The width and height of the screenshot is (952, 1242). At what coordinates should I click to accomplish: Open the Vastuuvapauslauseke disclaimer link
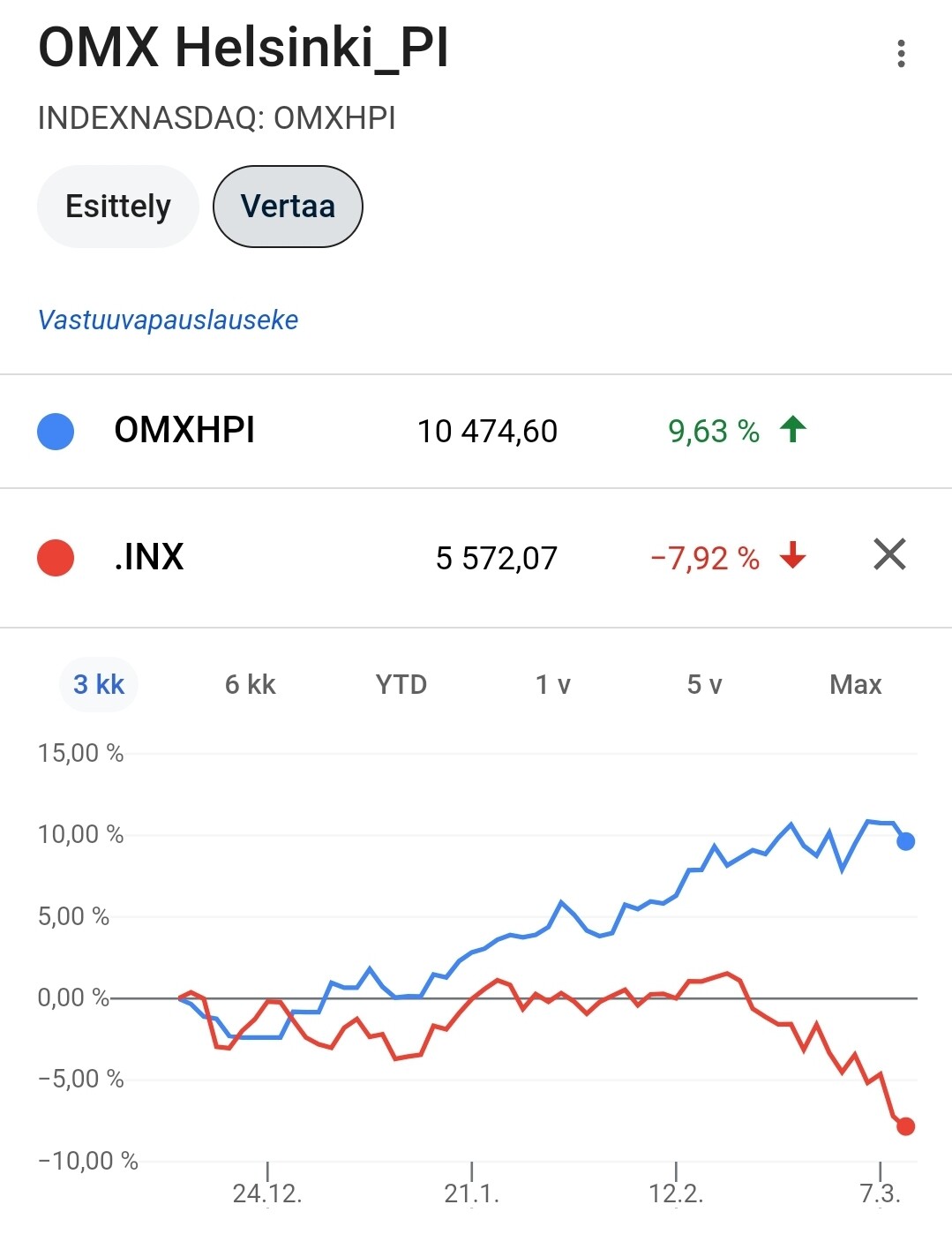click(168, 320)
